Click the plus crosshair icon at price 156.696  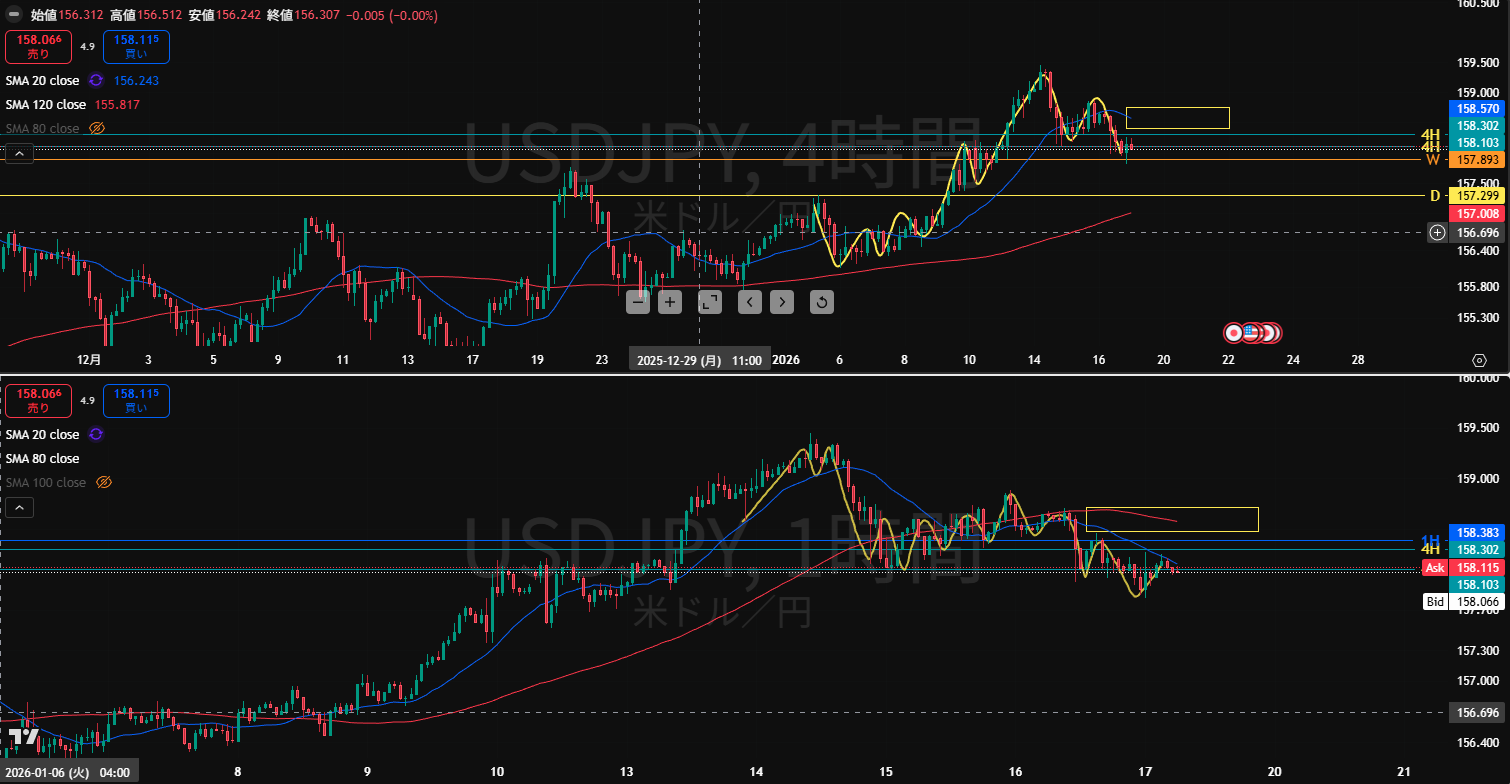pos(1437,233)
